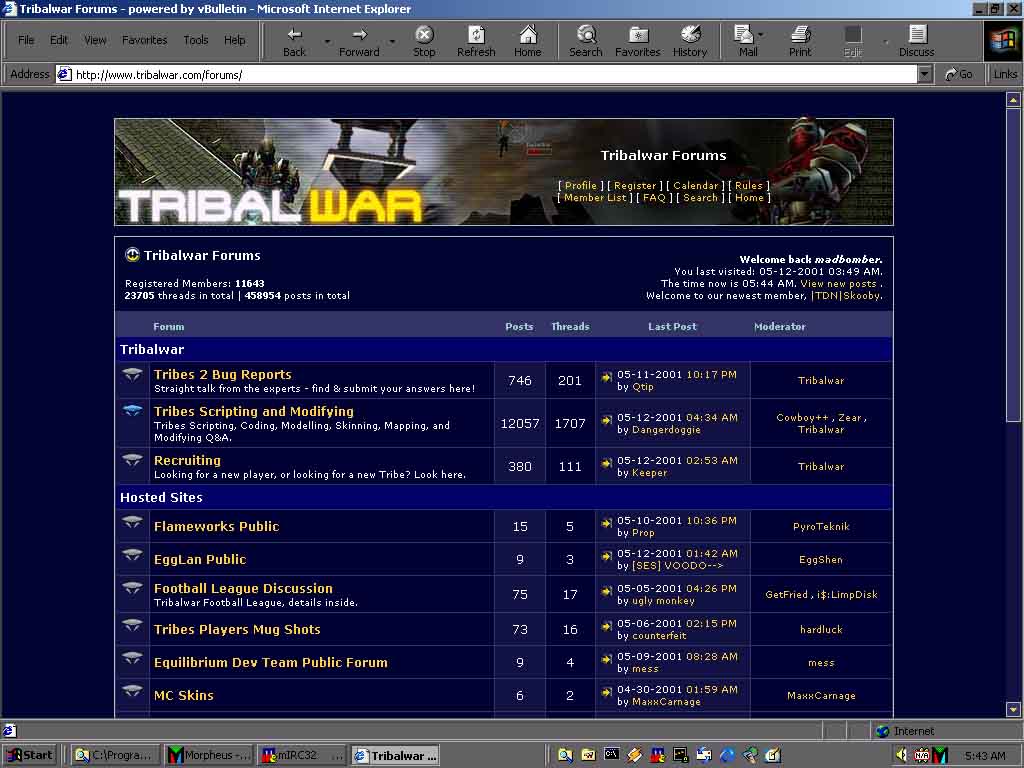
Task: Print the page using the Print button
Action: (x=800, y=42)
